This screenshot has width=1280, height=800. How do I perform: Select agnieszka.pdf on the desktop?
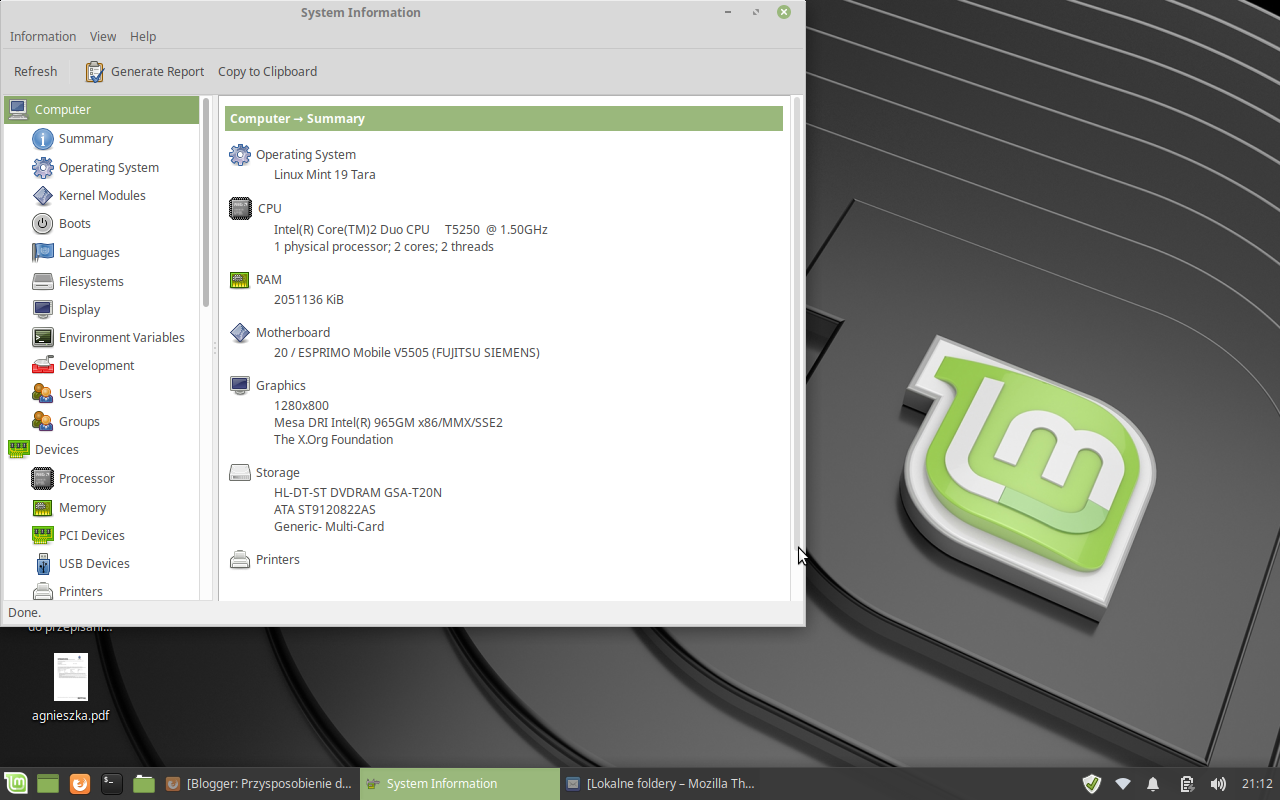(70, 688)
